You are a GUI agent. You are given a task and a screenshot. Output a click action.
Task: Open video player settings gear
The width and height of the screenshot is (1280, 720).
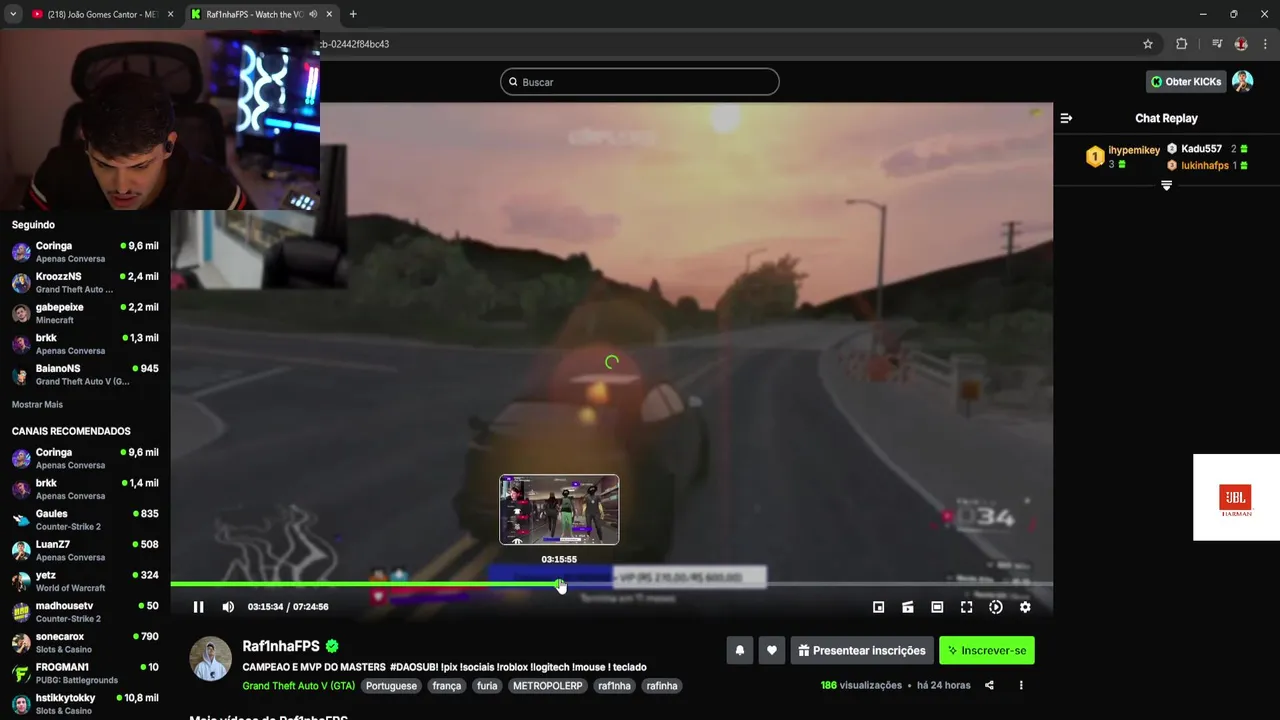point(1025,607)
